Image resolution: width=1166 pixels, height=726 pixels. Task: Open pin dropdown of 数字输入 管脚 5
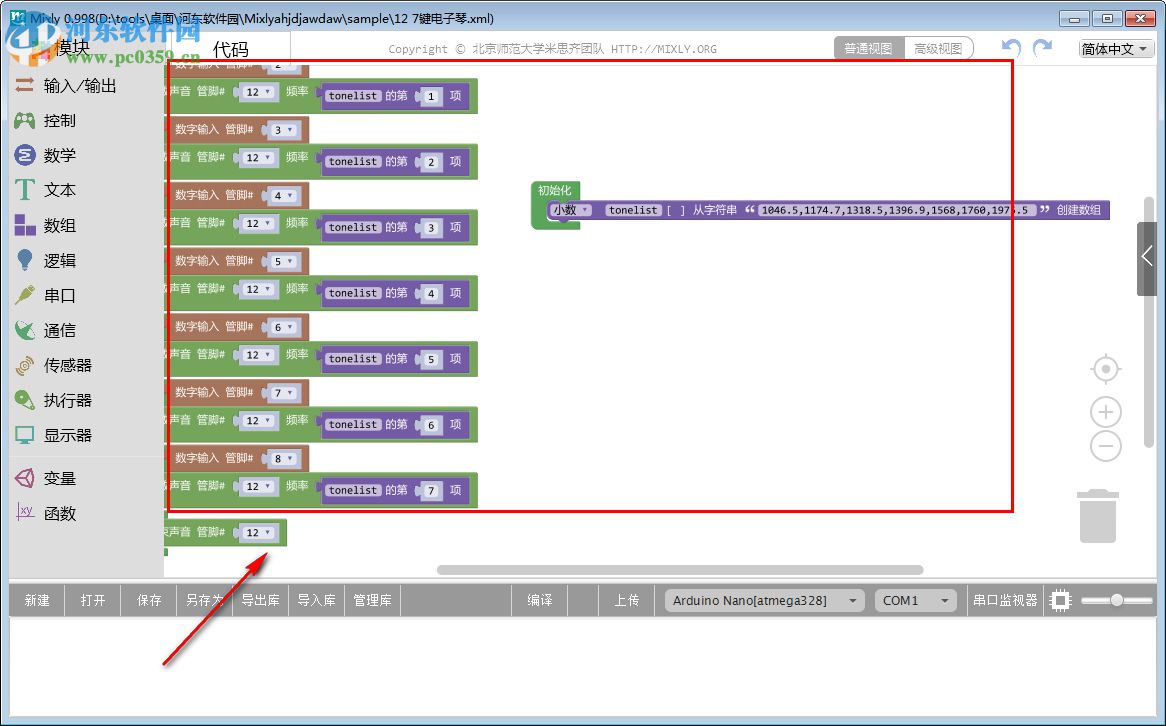tap(283, 261)
